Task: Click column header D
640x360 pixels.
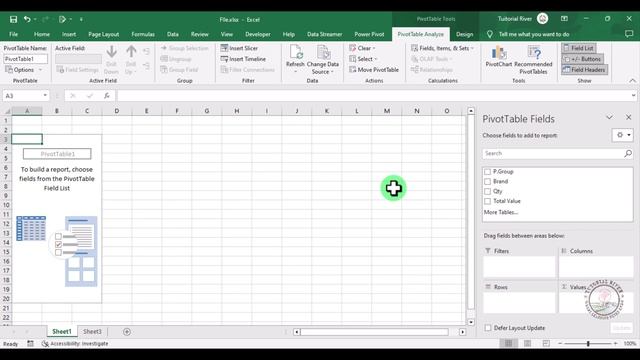Action: point(117,111)
